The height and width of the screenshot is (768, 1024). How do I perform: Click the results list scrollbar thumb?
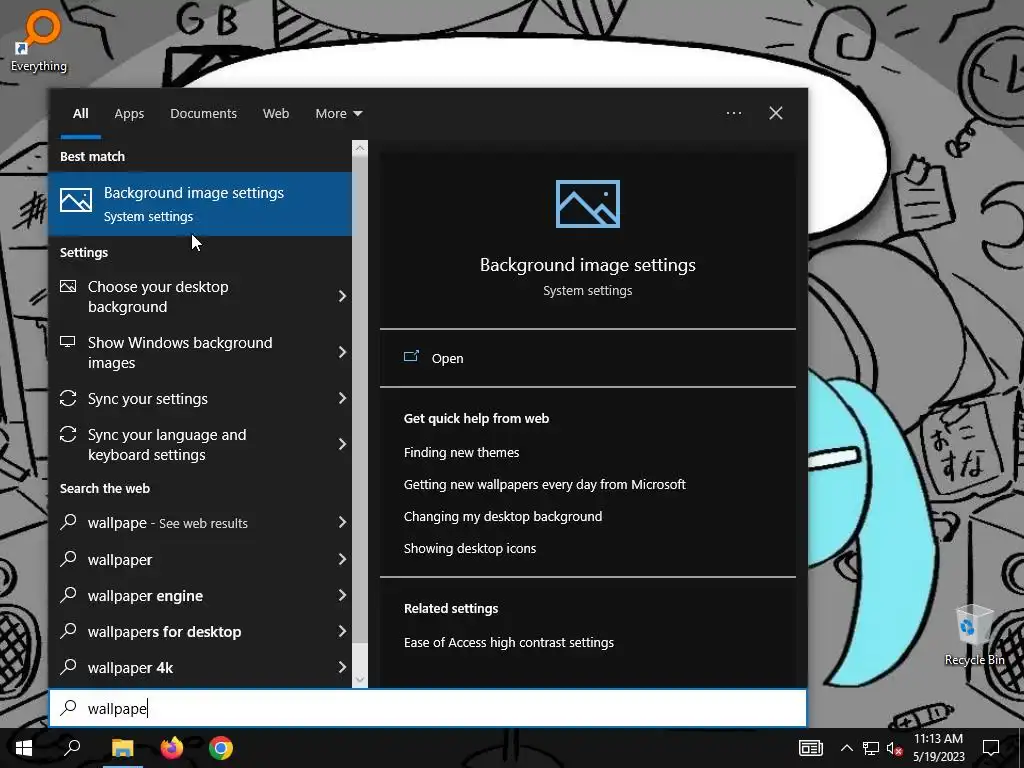coord(360,400)
